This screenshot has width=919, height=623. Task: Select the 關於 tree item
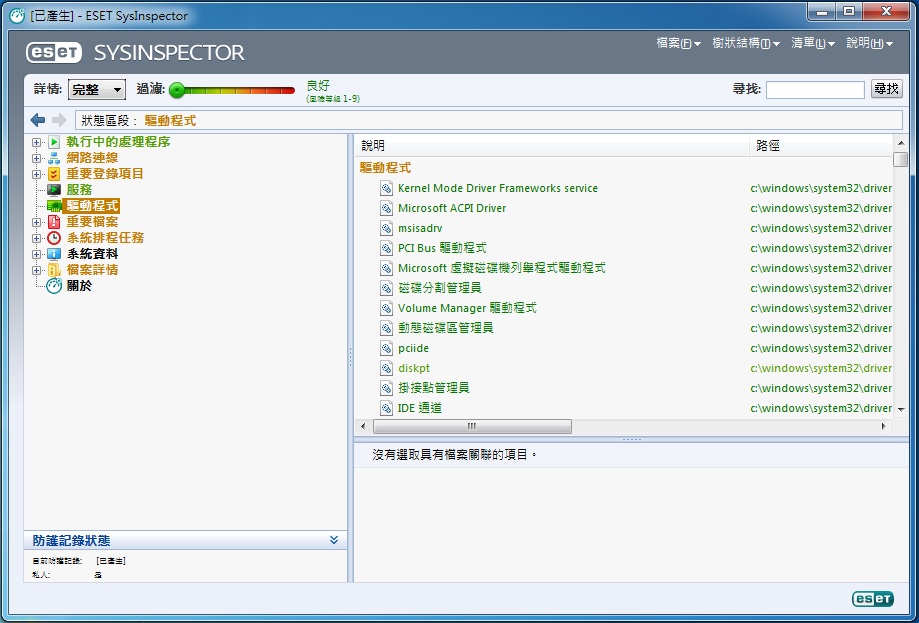(x=79, y=286)
